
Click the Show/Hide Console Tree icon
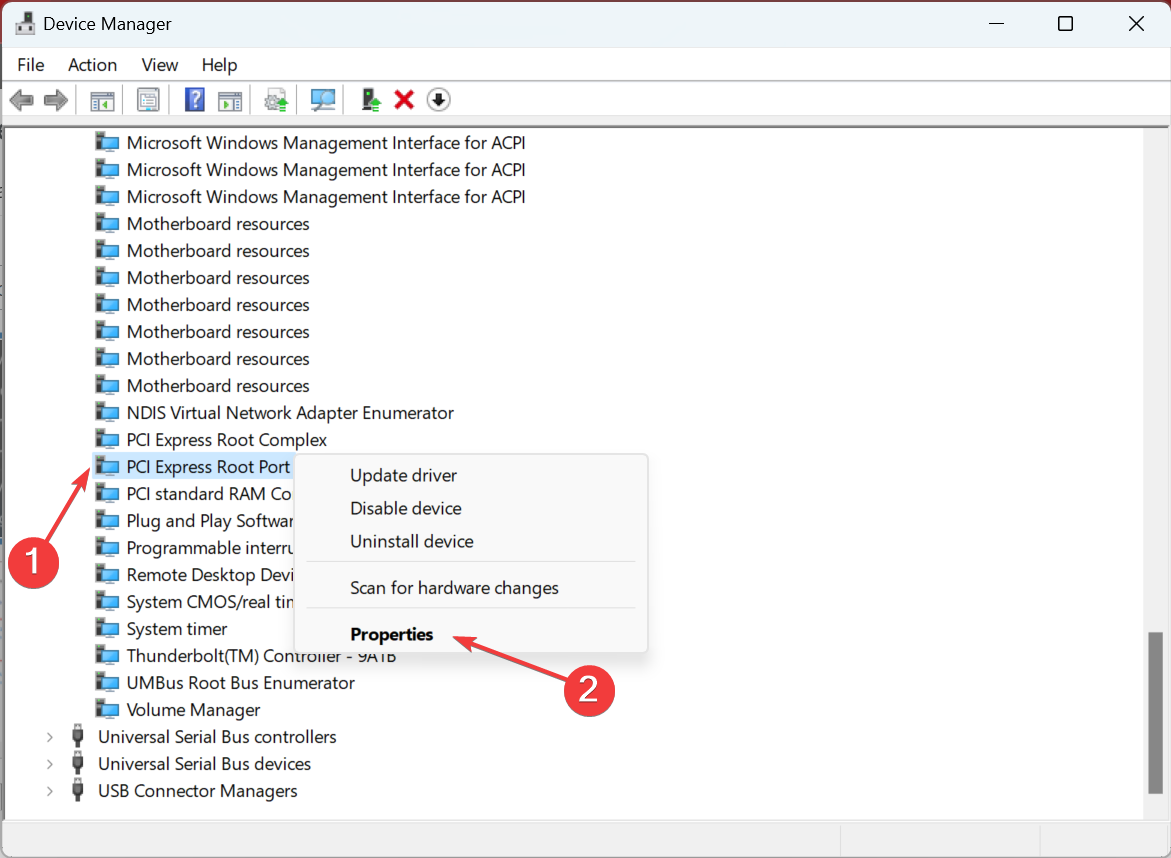click(103, 100)
